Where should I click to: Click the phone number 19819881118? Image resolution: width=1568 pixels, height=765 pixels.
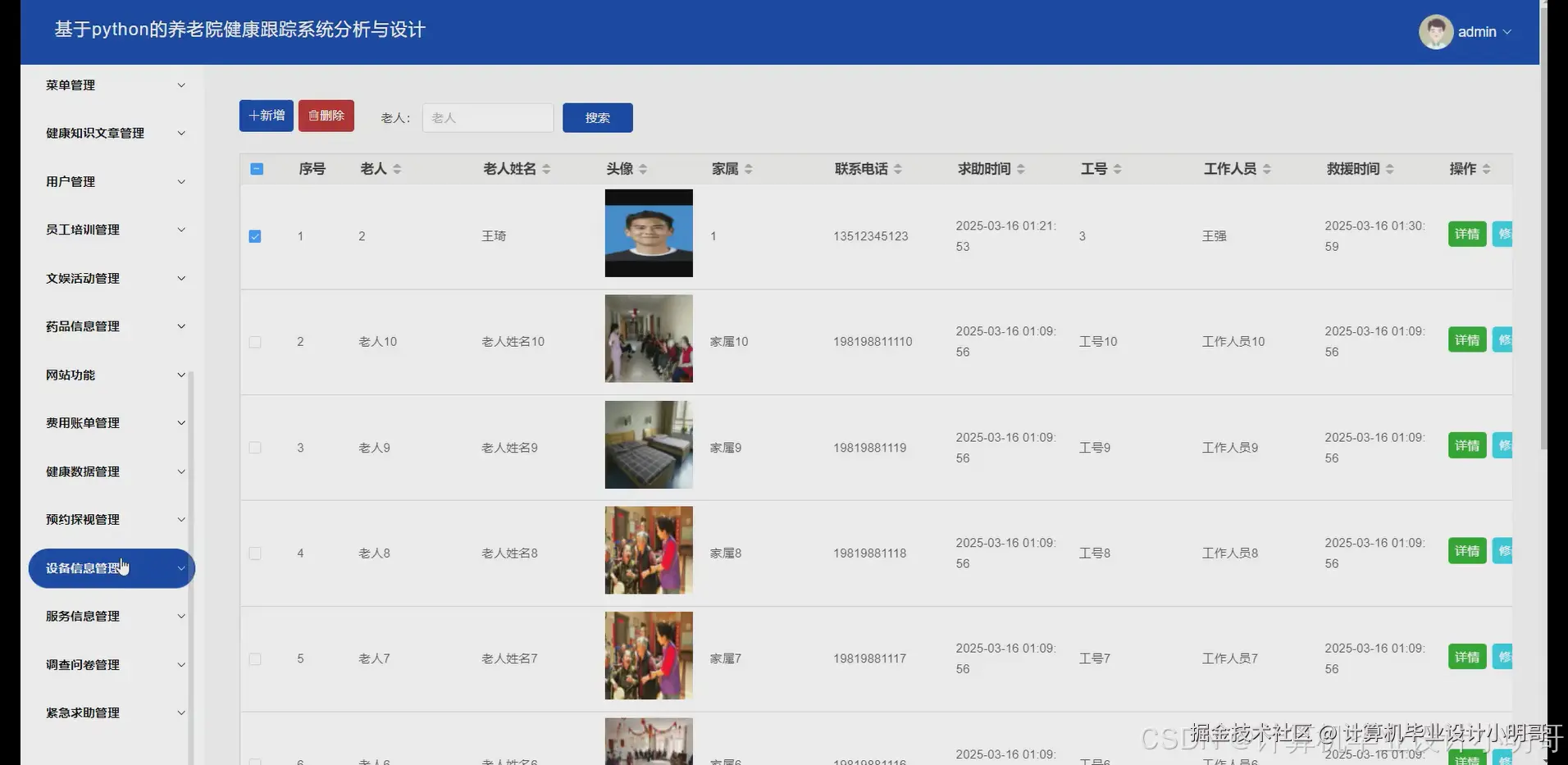point(870,553)
